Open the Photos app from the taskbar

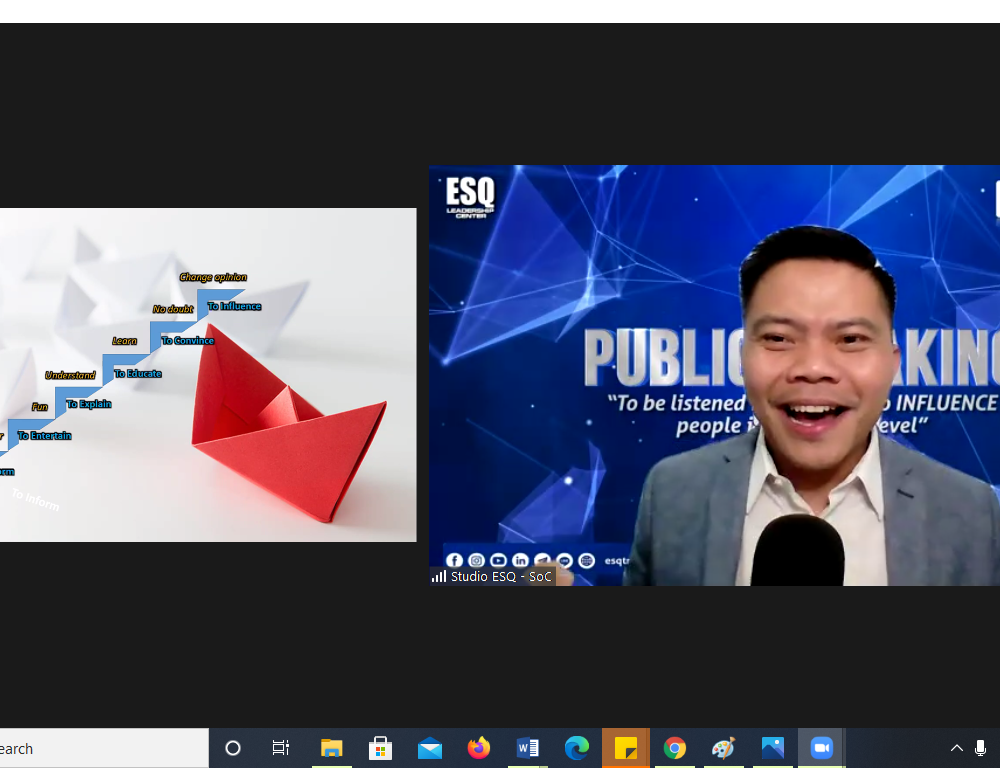click(772, 748)
